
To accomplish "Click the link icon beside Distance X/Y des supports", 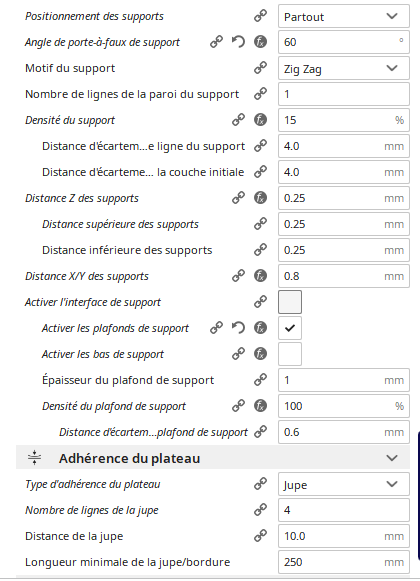I will click(238, 276).
